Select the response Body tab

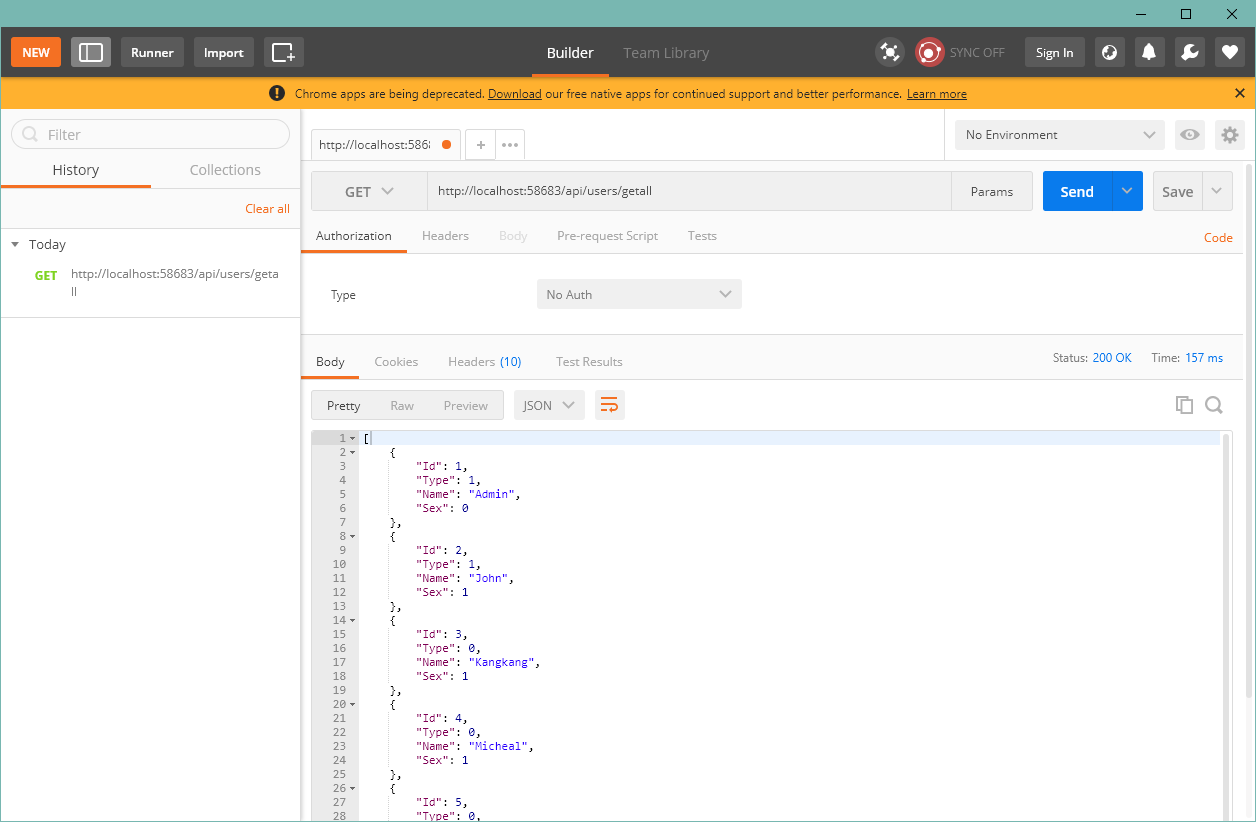click(x=330, y=362)
